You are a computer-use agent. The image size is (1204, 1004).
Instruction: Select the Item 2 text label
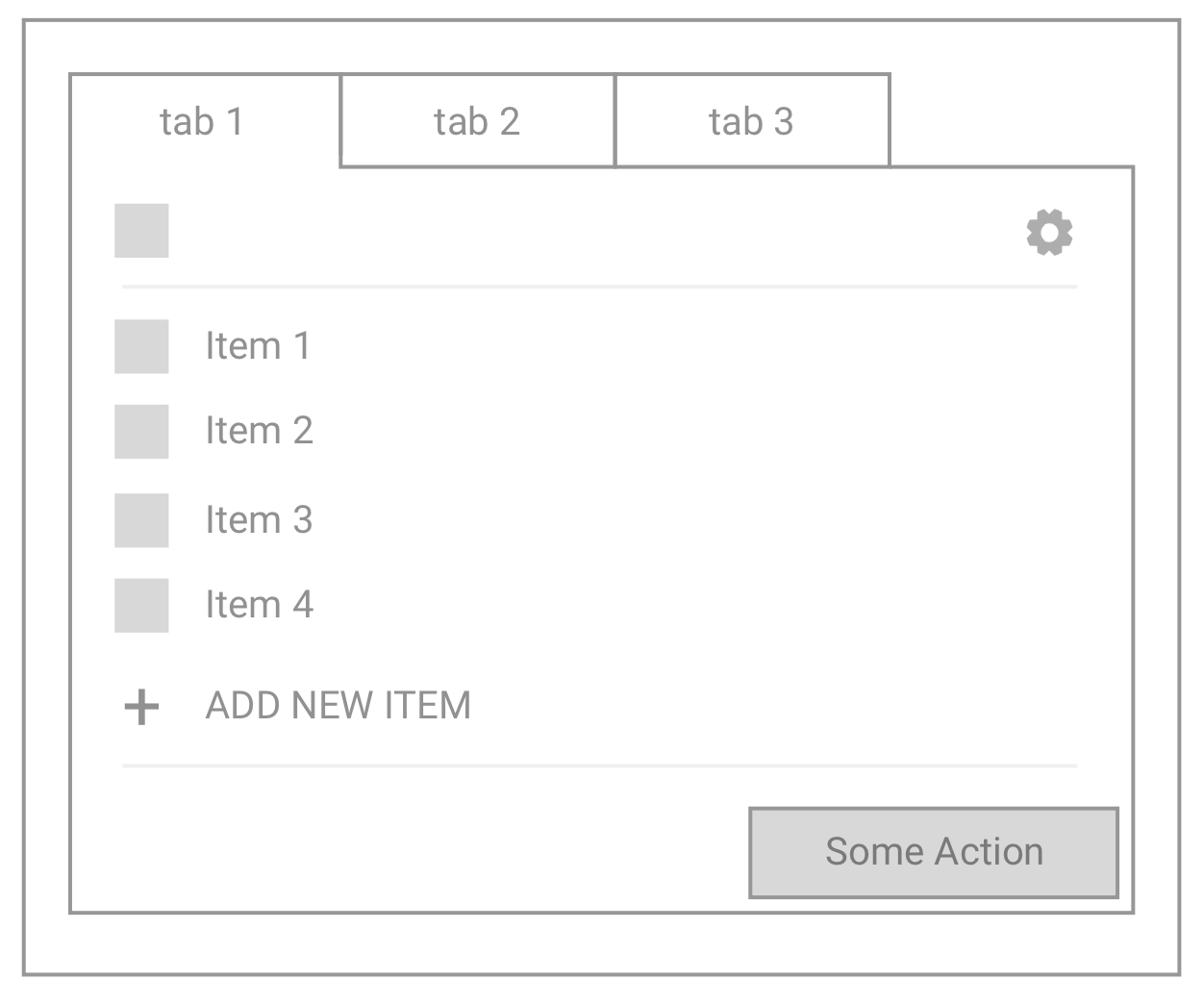259,431
